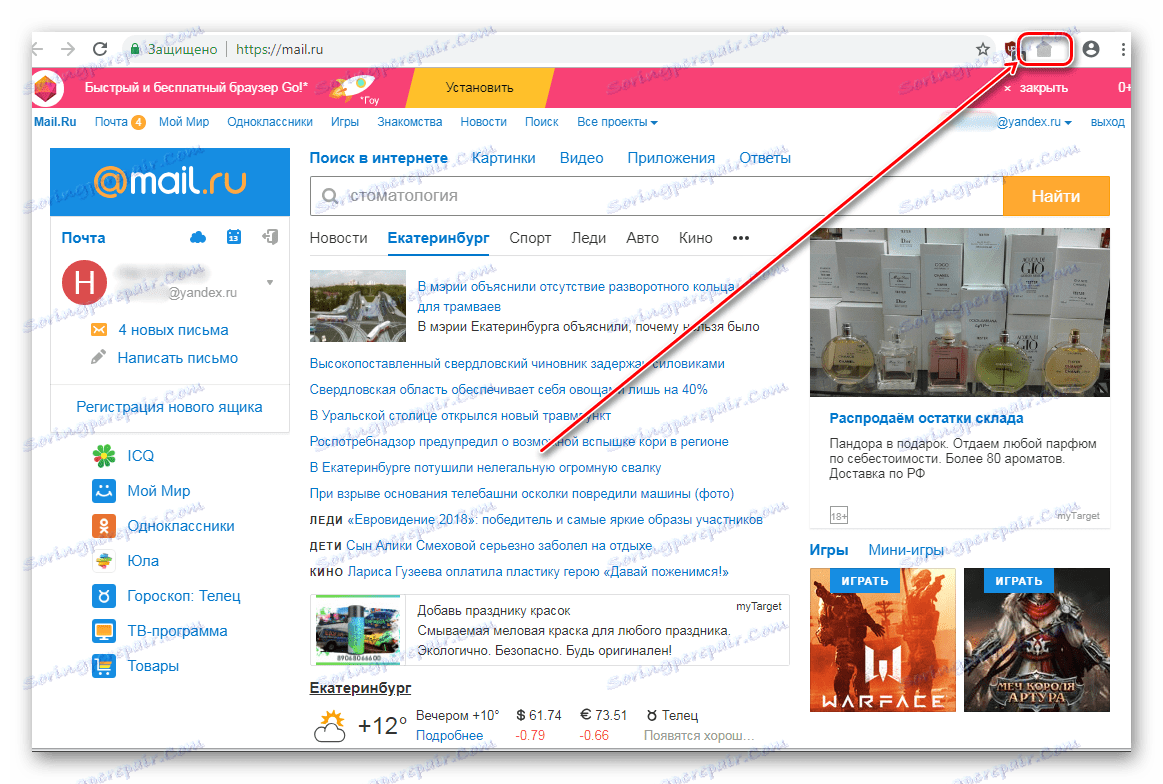
Task: Open the news about нелегальную огромную свалку
Action: [485, 468]
